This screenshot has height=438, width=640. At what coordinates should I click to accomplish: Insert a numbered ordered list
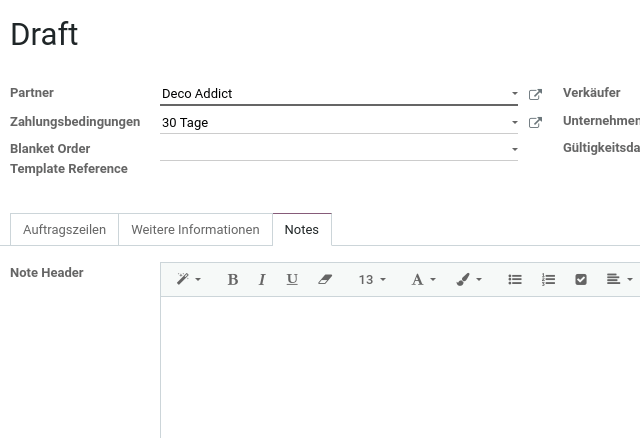pos(548,280)
